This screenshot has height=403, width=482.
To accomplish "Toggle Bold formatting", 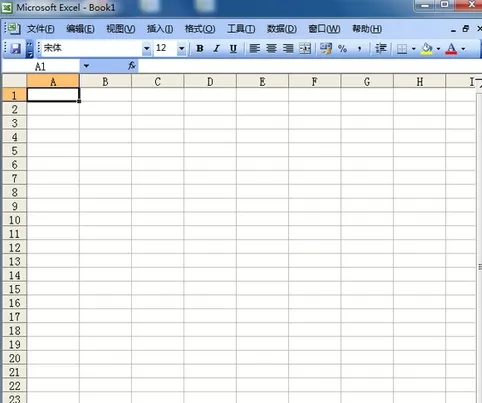I will [200, 49].
